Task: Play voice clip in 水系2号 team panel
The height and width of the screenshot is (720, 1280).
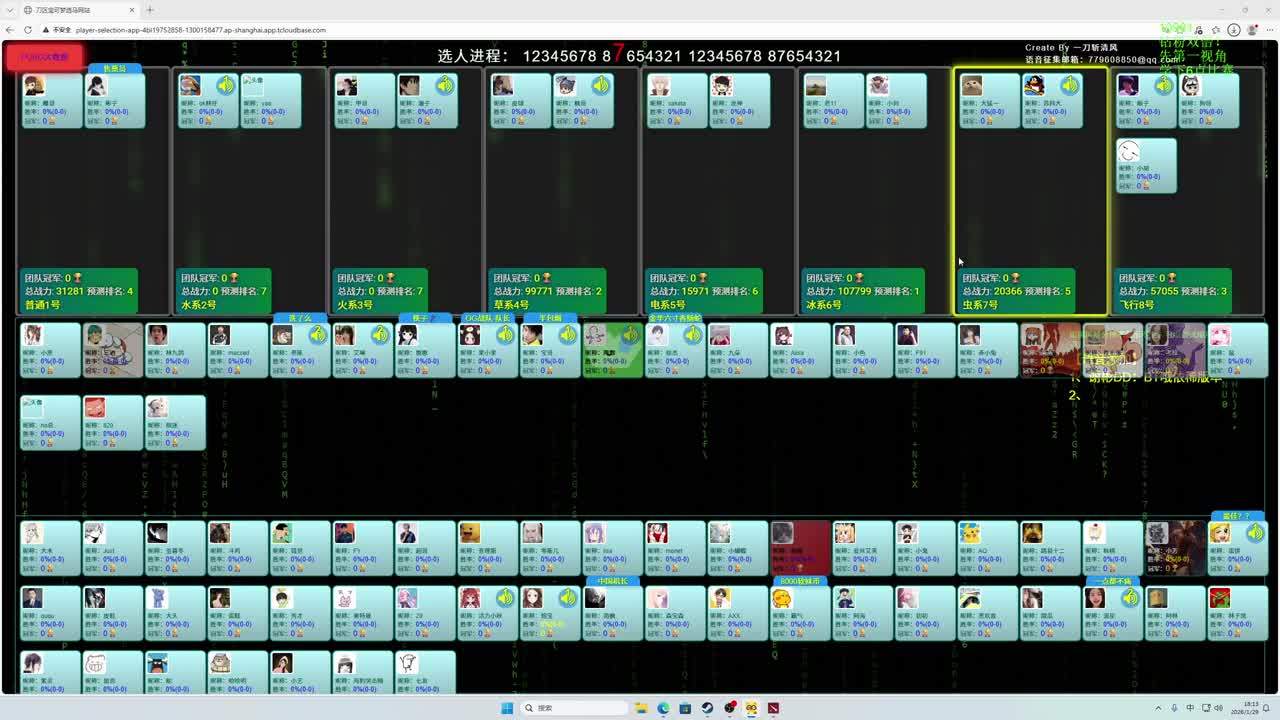Action: click(225, 86)
